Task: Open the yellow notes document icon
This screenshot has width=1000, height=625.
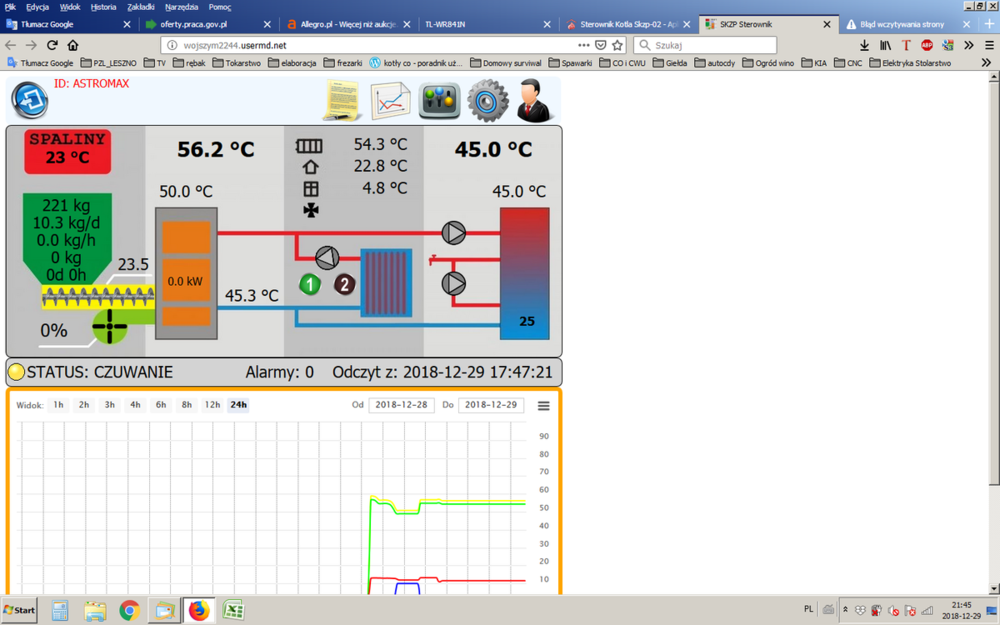Action: click(x=342, y=100)
